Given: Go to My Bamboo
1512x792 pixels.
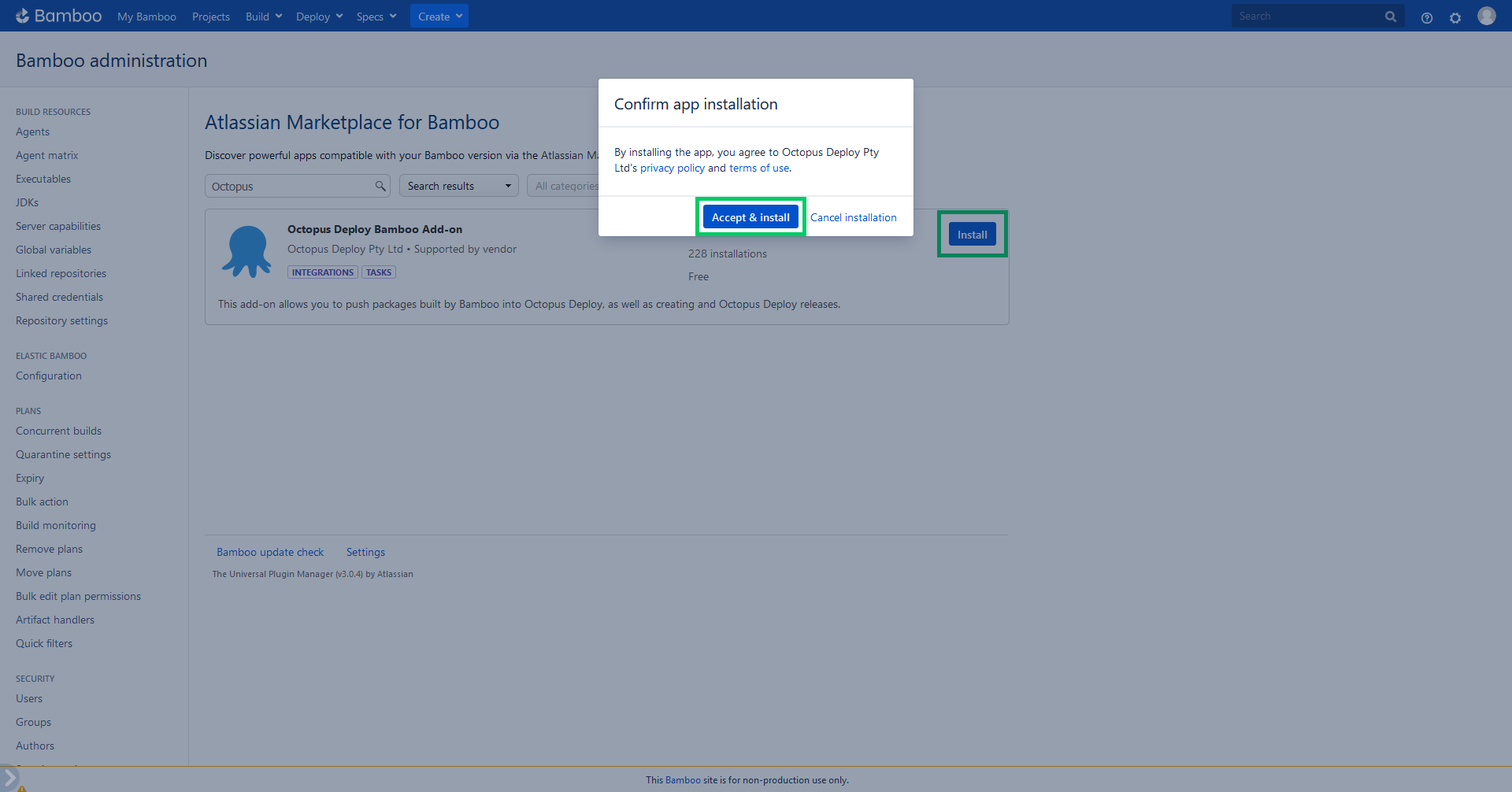Looking at the screenshot, I should (146, 17).
